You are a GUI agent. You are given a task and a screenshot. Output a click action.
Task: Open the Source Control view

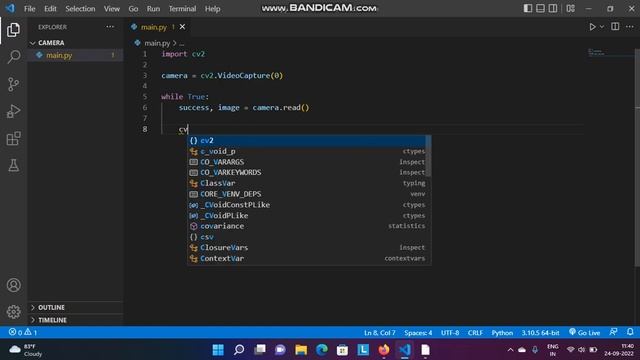tap(13, 84)
